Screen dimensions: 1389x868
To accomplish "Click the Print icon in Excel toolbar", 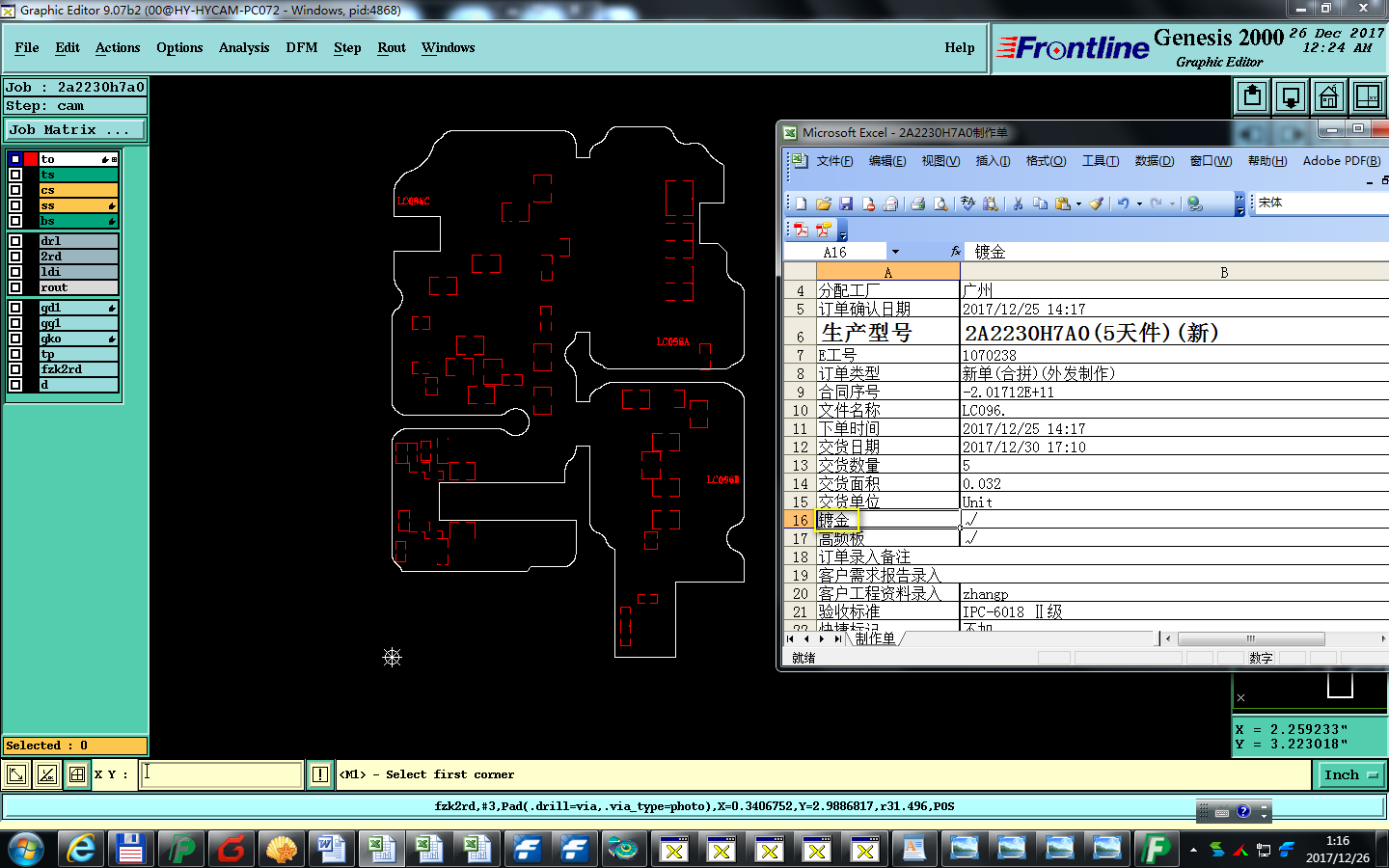I will click(x=917, y=203).
